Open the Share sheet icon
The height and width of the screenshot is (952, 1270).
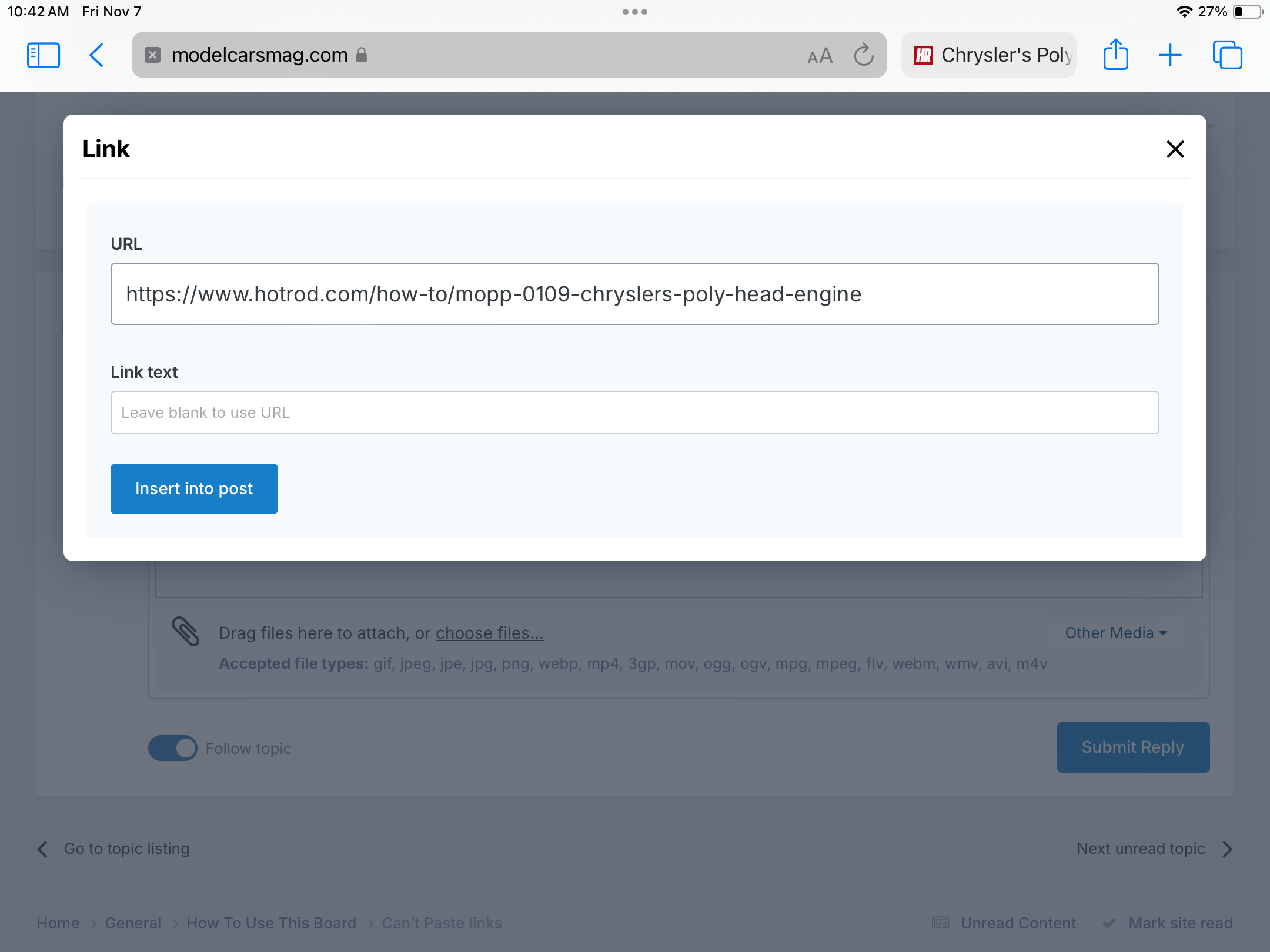coord(1115,55)
